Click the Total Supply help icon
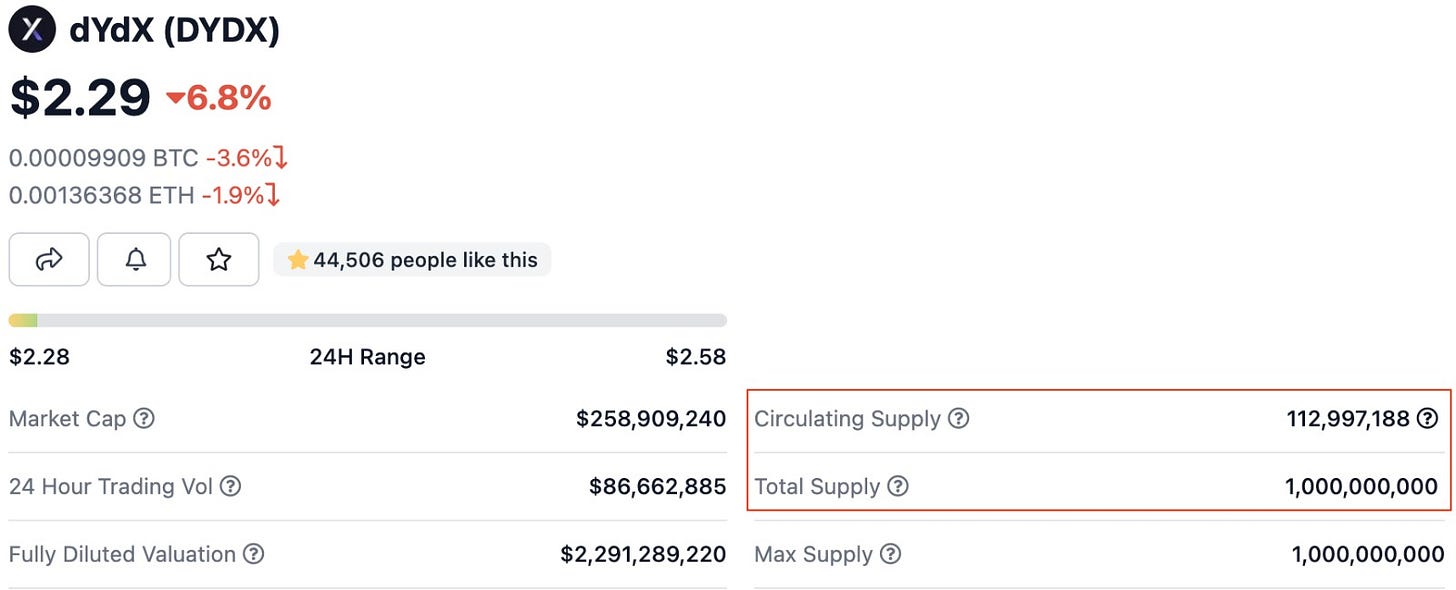The height and width of the screenshot is (590, 1456). [898, 487]
